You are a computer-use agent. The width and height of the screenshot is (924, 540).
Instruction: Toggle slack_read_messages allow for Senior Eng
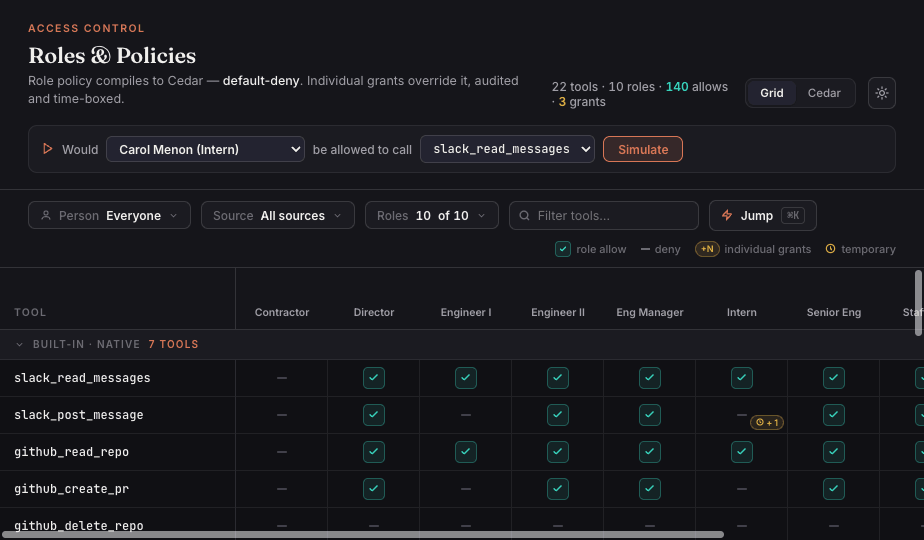(833, 378)
